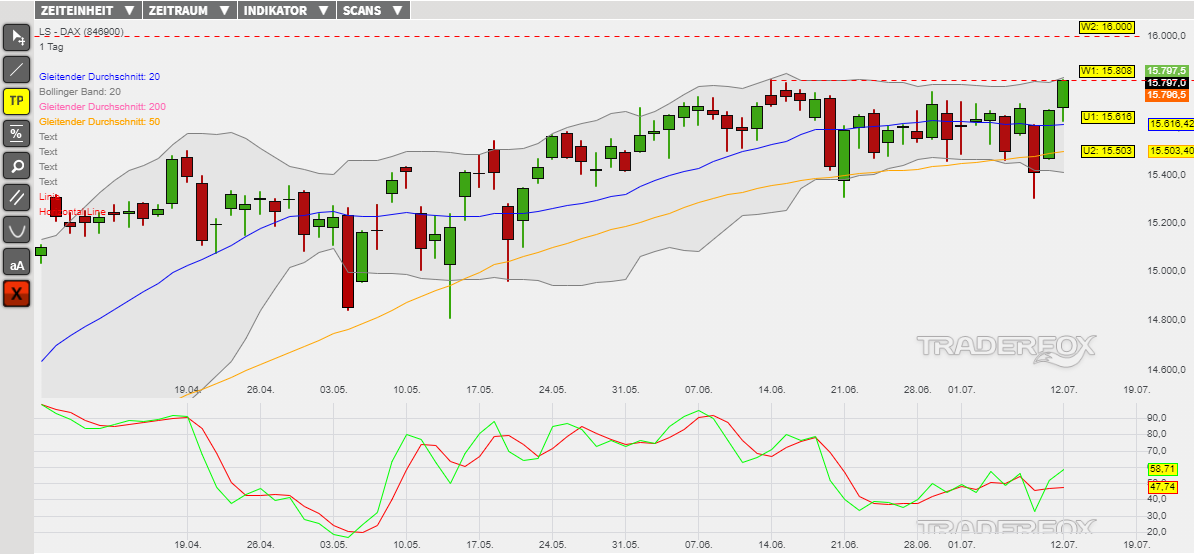Viewport: 1194px width, 554px height.
Task: Select the Gleitender Durchschnitt: 200 legend label
Action: (102, 107)
